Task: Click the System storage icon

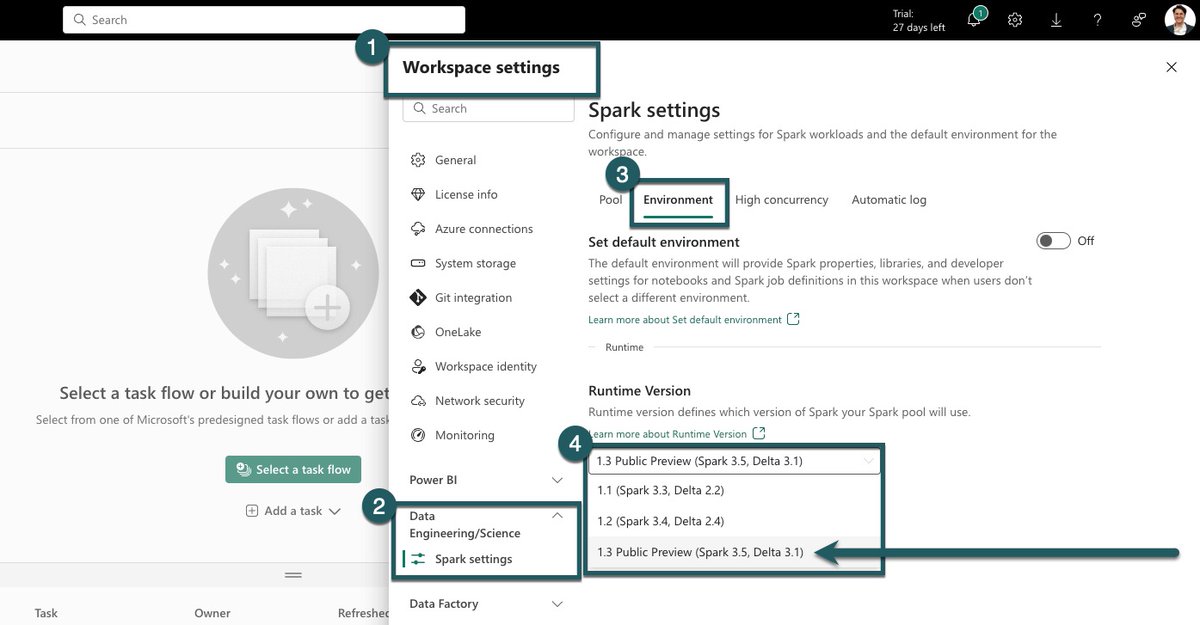Action: click(x=418, y=263)
